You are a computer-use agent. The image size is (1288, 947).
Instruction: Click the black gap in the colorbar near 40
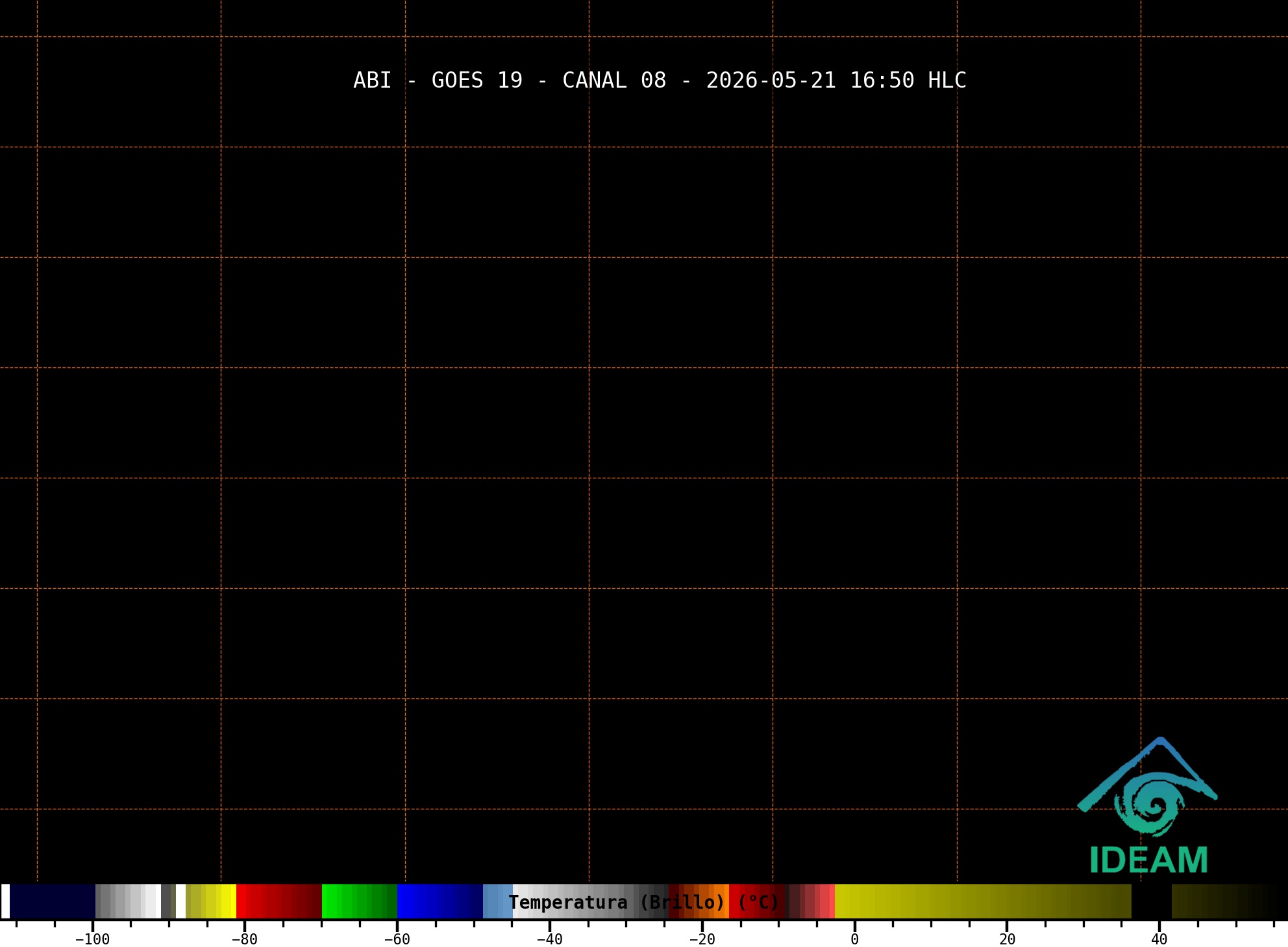click(x=1152, y=901)
